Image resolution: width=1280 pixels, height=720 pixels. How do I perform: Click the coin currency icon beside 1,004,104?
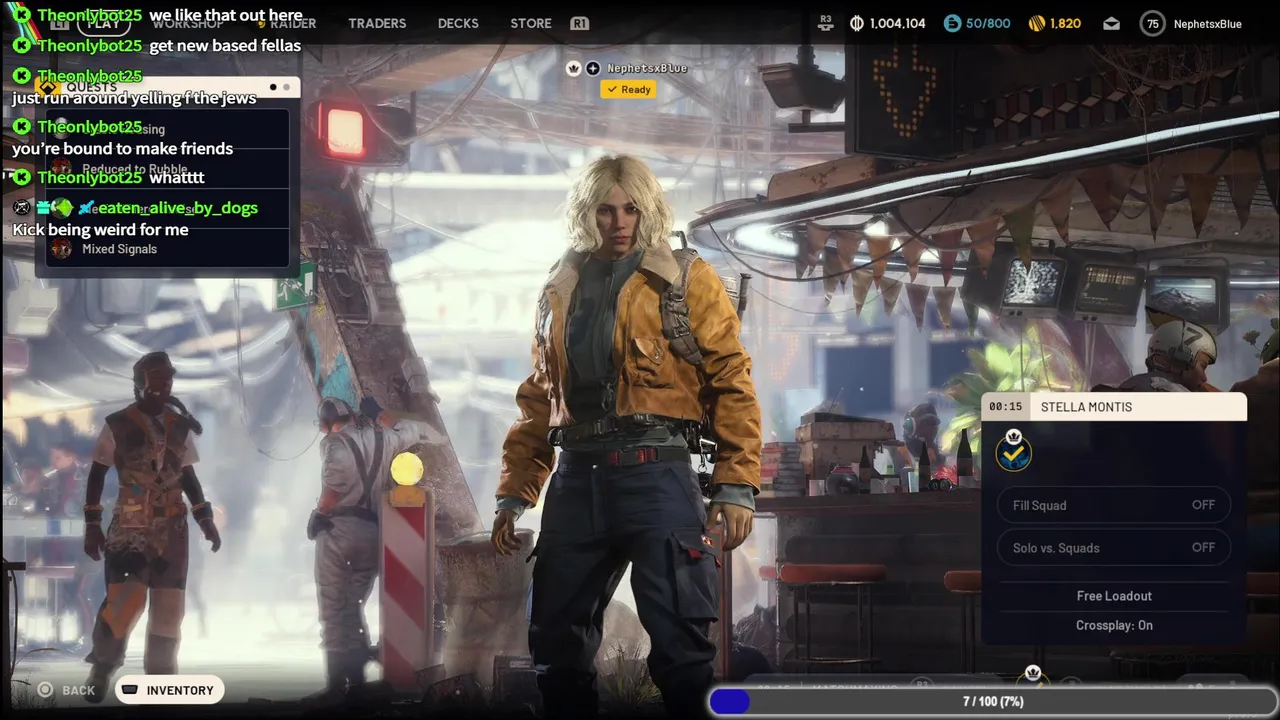pyautogui.click(x=857, y=23)
